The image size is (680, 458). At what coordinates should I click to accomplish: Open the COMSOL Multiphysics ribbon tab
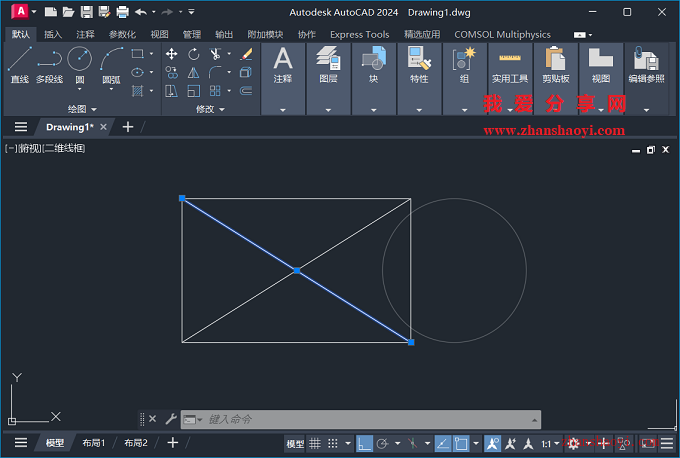click(x=502, y=34)
